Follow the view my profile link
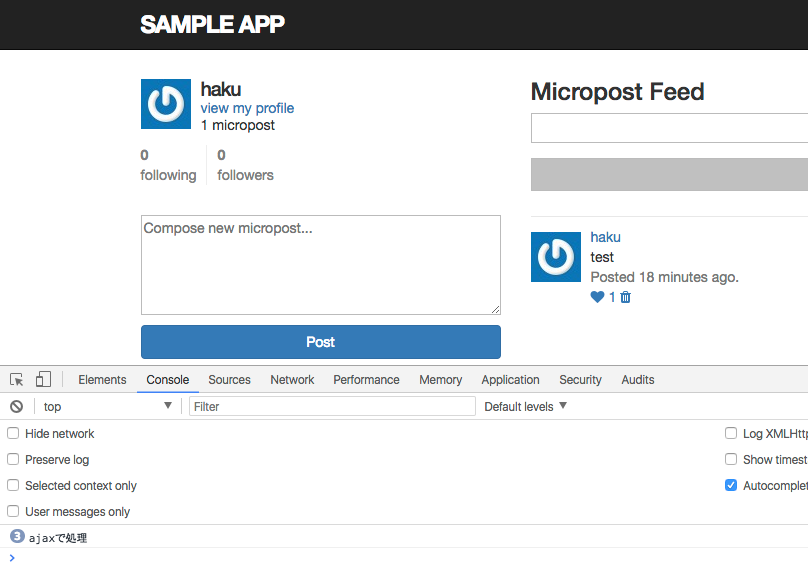 pyautogui.click(x=247, y=108)
